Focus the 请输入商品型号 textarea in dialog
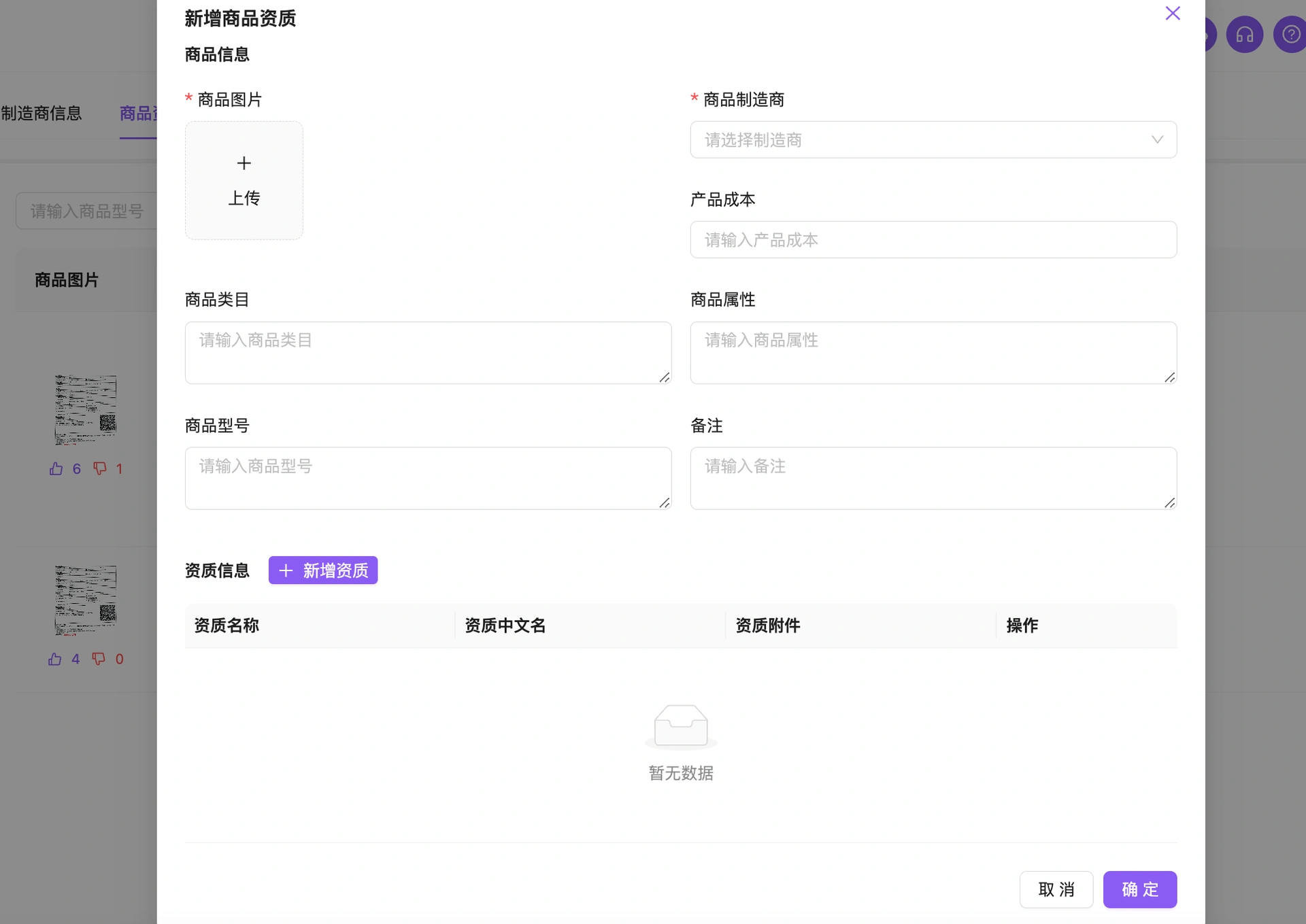The image size is (1306, 924). click(428, 478)
